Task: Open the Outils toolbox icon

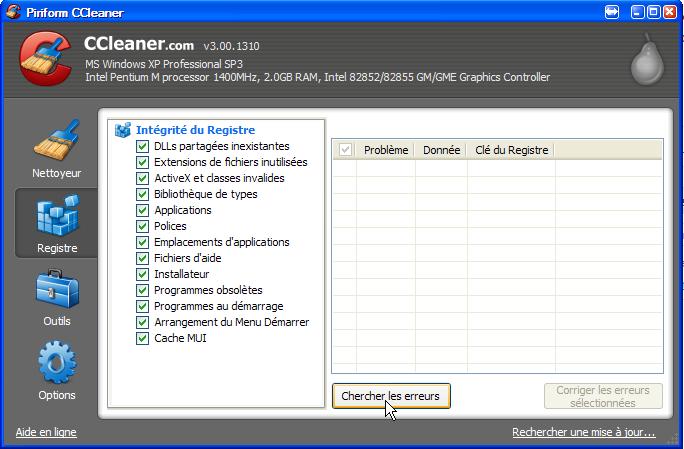Action: 57,289
